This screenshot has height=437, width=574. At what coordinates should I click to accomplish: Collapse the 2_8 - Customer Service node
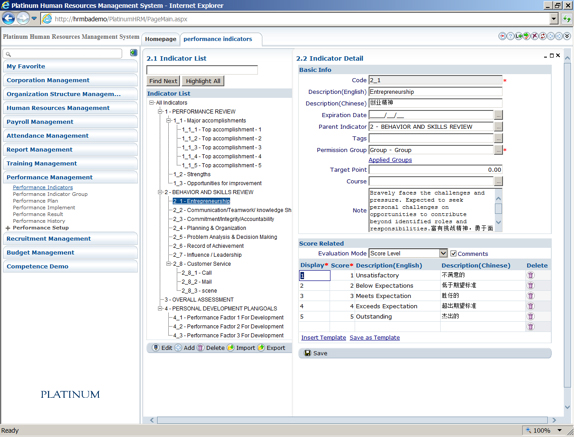tap(169, 264)
